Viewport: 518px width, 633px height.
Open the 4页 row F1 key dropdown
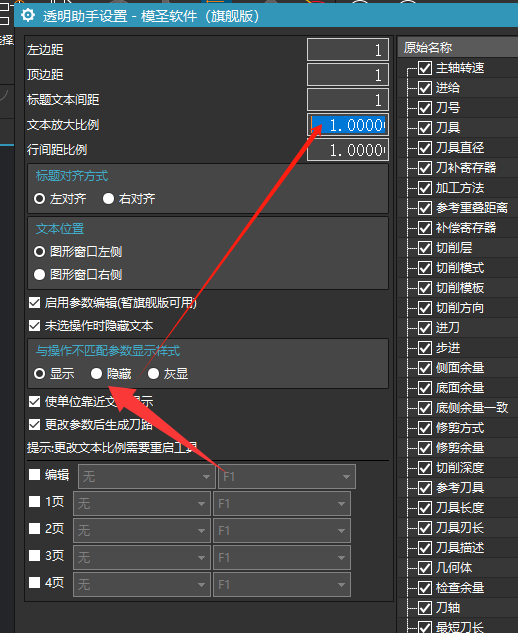click(x=282, y=584)
